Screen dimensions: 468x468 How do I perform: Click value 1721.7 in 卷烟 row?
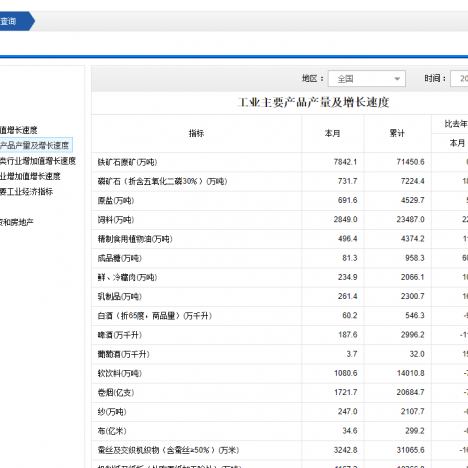[x=345, y=393]
